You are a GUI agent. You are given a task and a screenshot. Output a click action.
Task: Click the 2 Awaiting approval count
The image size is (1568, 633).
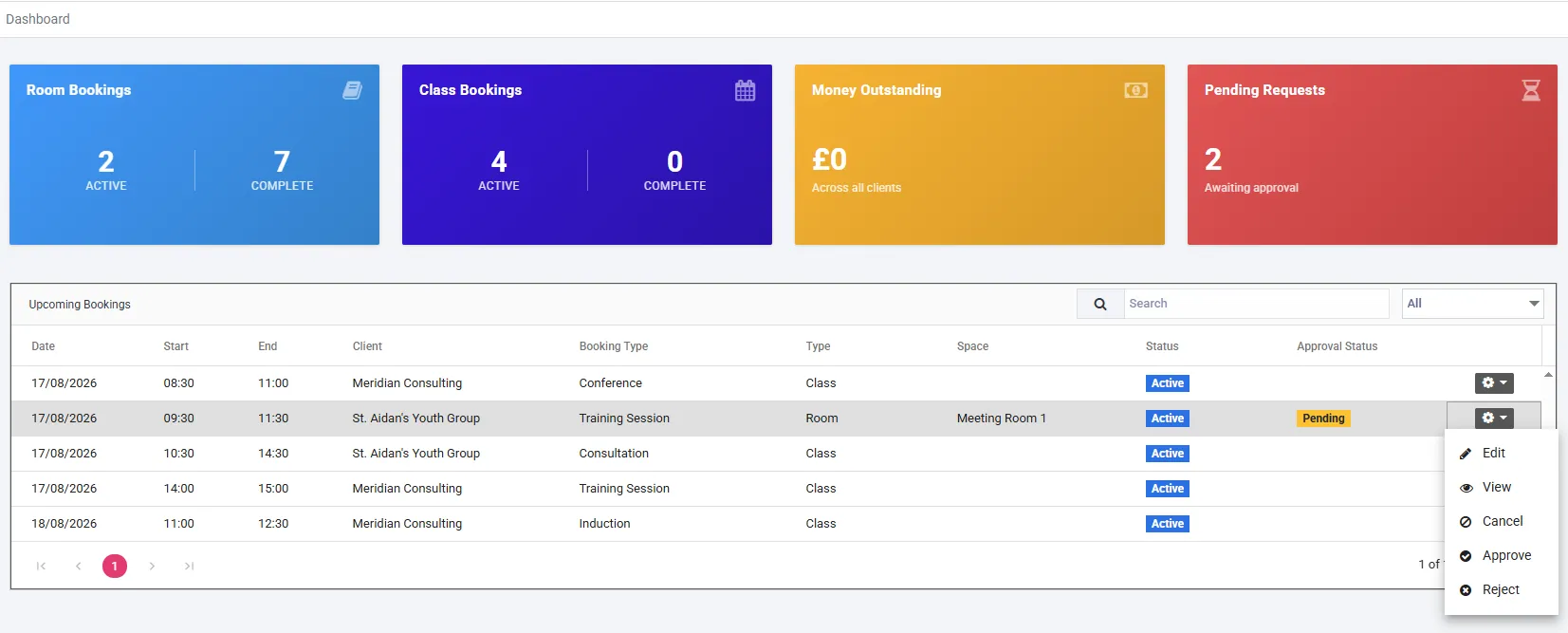[x=1213, y=159]
